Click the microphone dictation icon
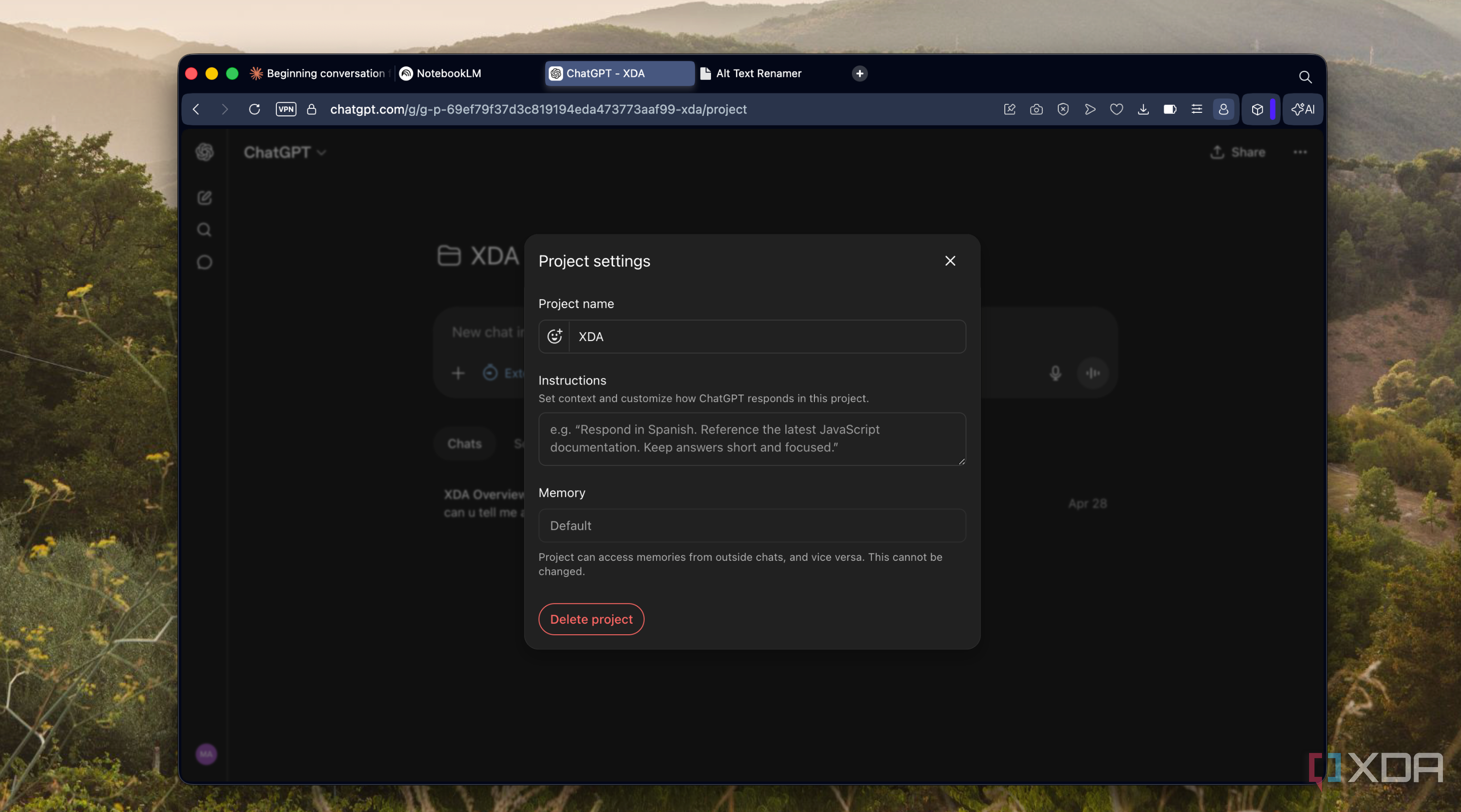The width and height of the screenshot is (1461, 812). pos(1055,373)
